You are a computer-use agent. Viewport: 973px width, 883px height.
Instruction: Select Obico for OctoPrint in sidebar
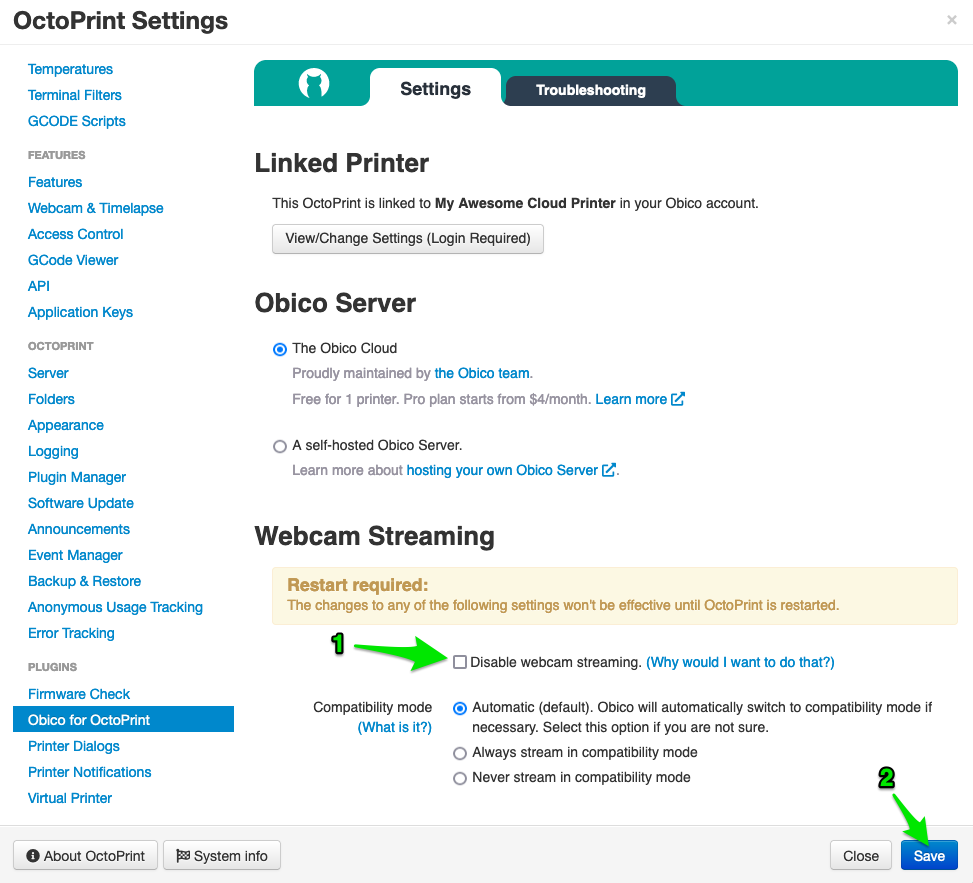[x=123, y=720]
